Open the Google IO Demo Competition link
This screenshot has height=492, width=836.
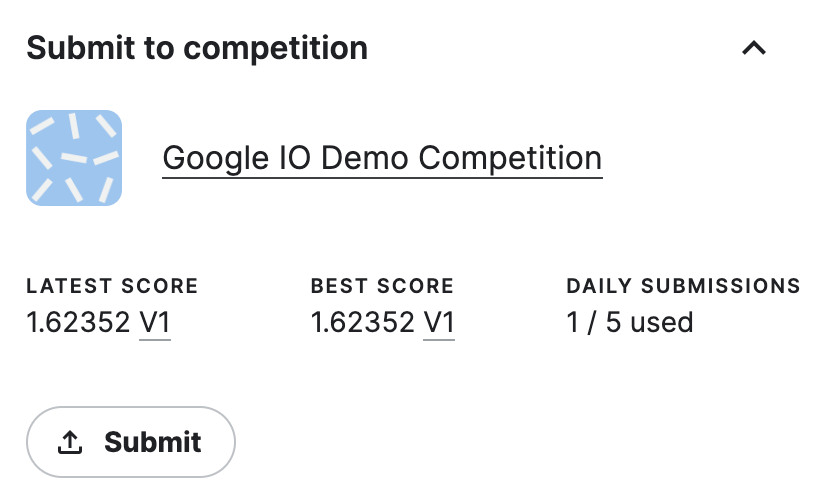click(382, 158)
